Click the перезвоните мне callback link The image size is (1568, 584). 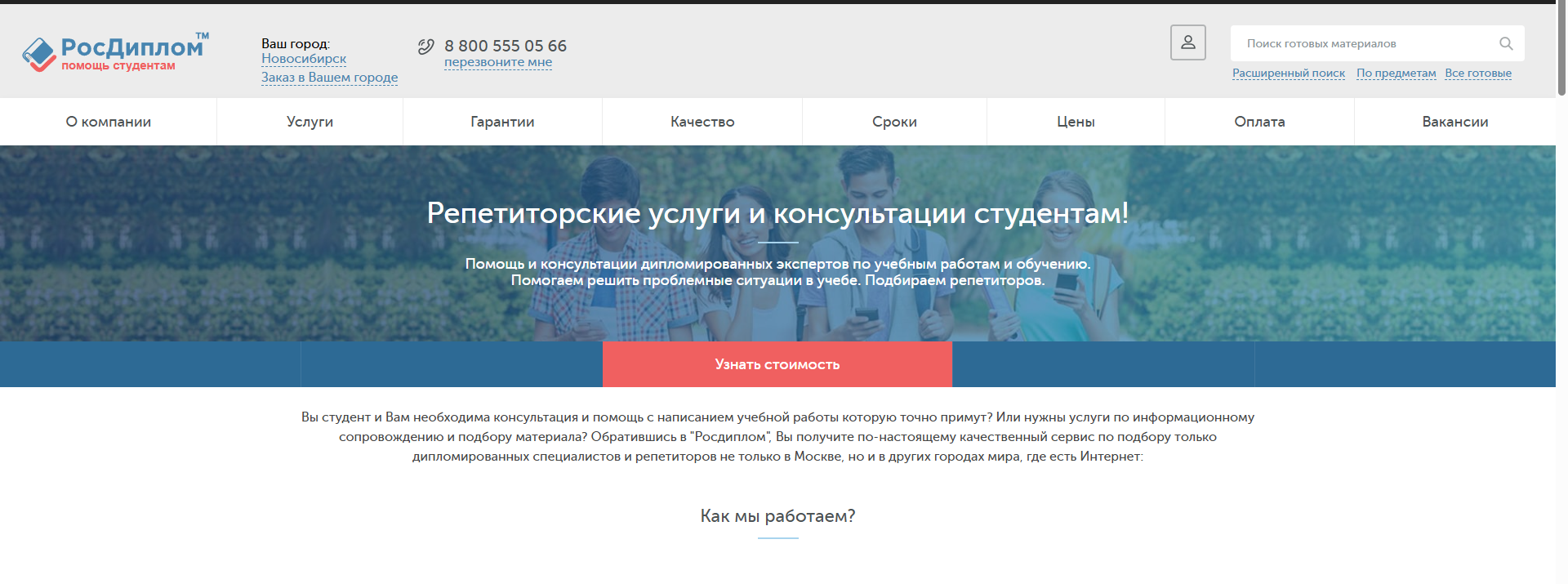pyautogui.click(x=498, y=62)
